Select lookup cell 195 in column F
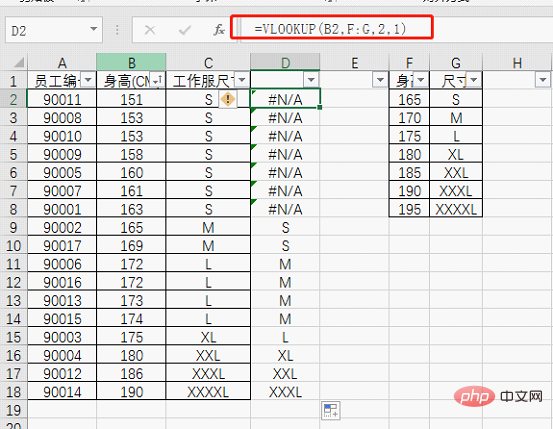Image resolution: width=553 pixels, height=429 pixels. [x=409, y=209]
